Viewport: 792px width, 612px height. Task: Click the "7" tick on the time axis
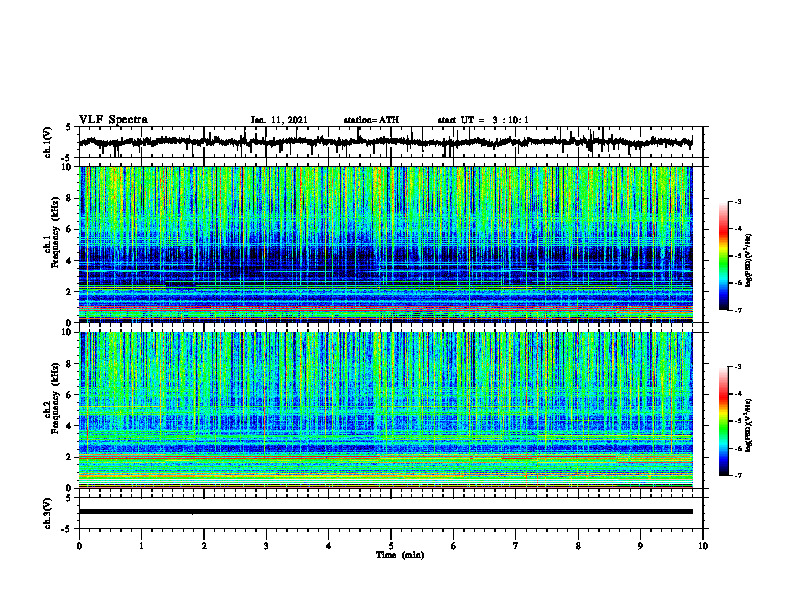516,546
